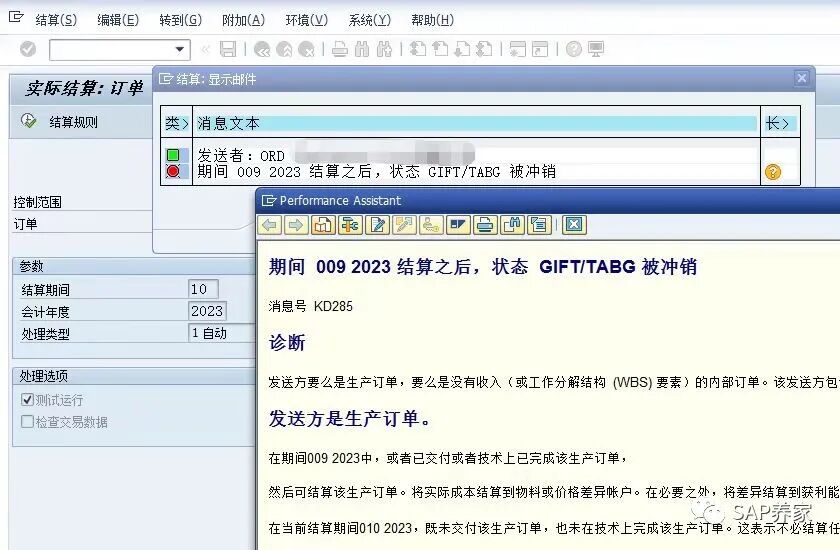Viewport: 840px width, 550px height.
Task: Close the 结算:显示邮件 dialog
Action: [801, 78]
